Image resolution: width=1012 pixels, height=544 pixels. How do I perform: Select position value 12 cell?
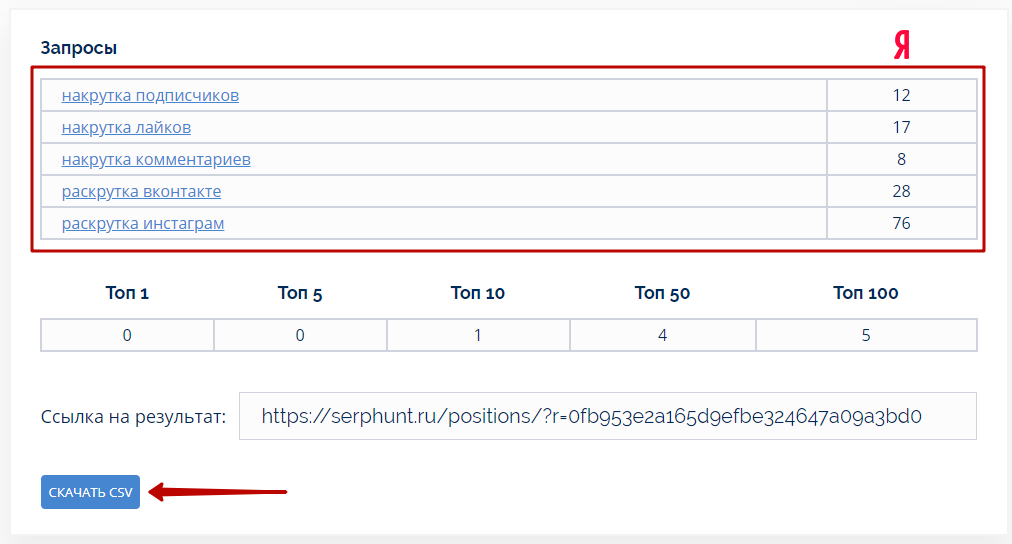tap(902, 96)
